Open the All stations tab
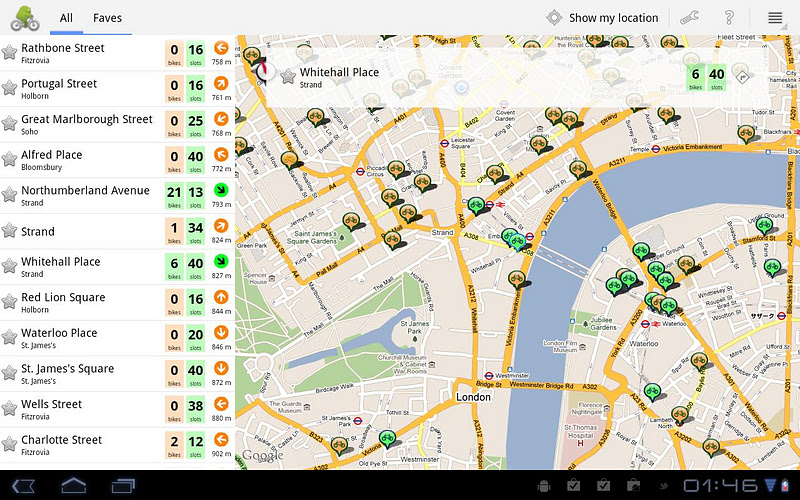Image resolution: width=800 pixels, height=500 pixels. point(66,18)
